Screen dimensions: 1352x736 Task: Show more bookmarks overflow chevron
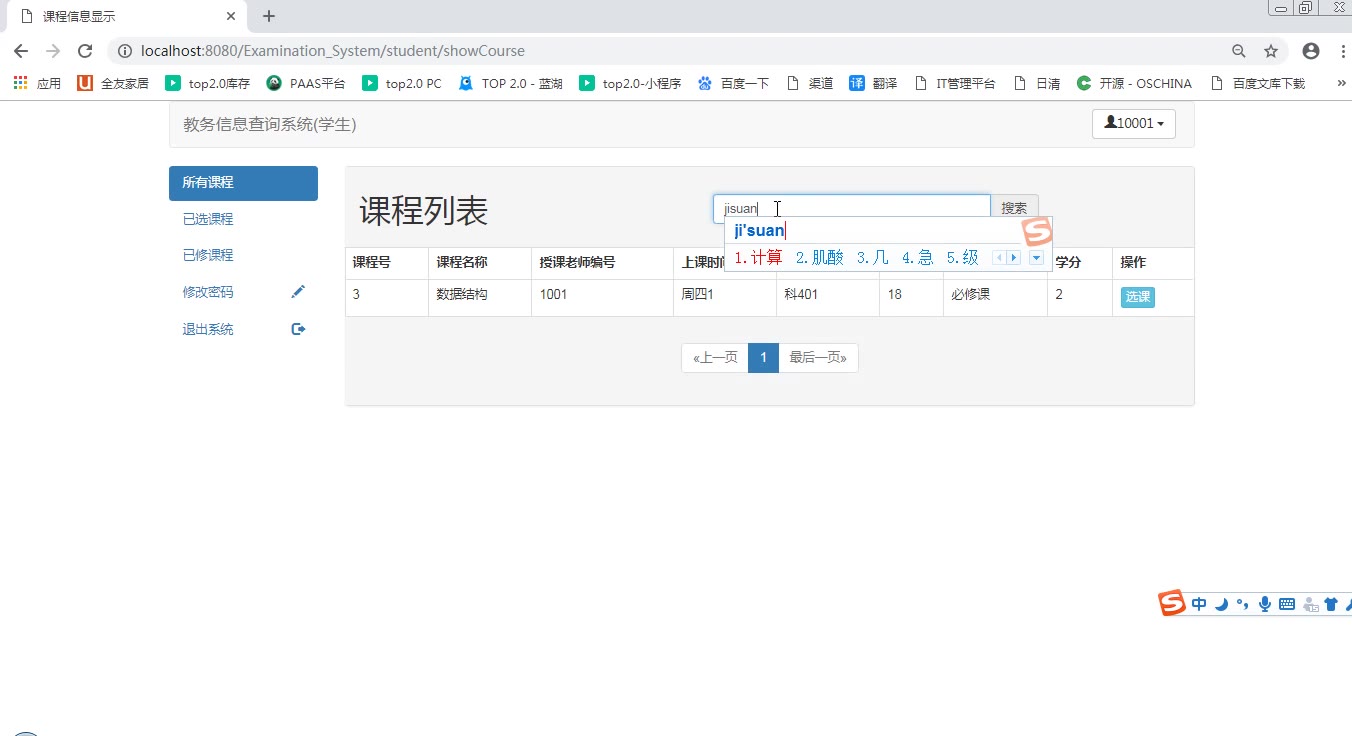point(1341,83)
